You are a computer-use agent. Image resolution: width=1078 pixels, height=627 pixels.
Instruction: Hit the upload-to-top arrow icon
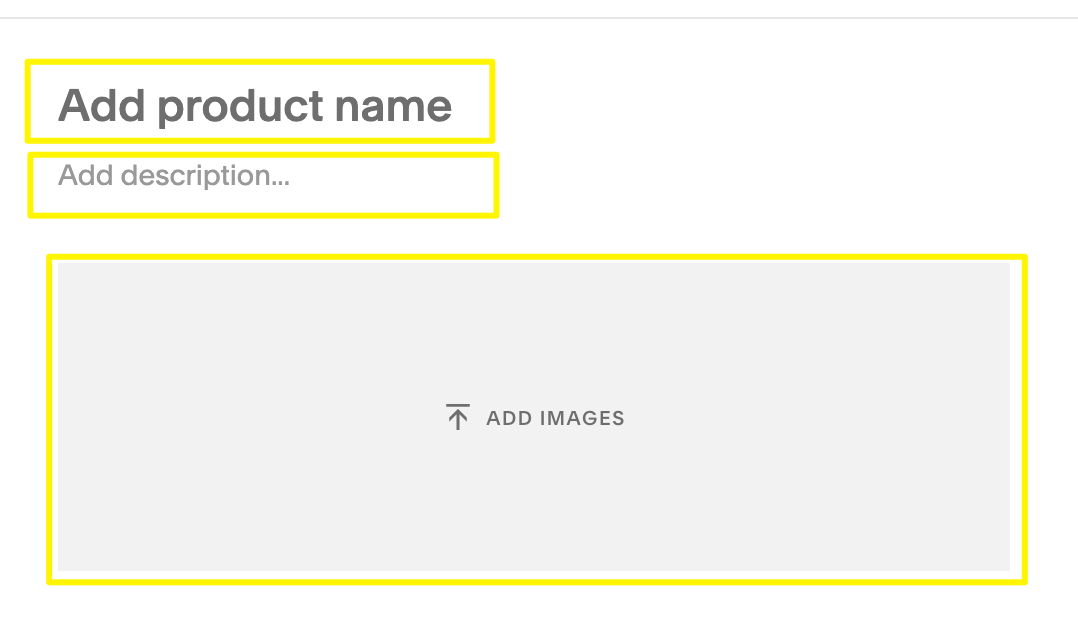coord(457,418)
